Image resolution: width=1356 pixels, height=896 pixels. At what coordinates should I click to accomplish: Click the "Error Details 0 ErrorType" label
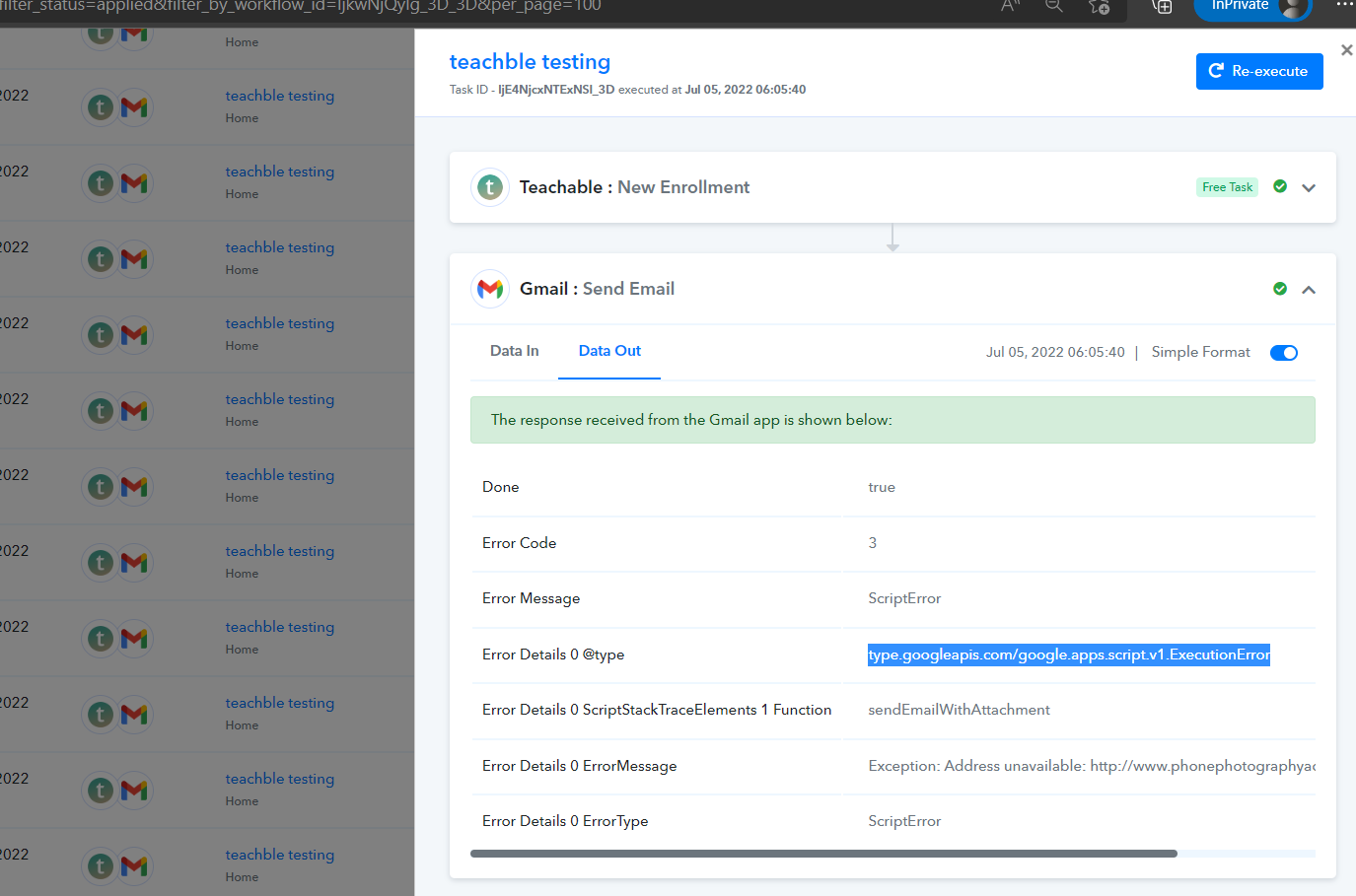point(565,821)
